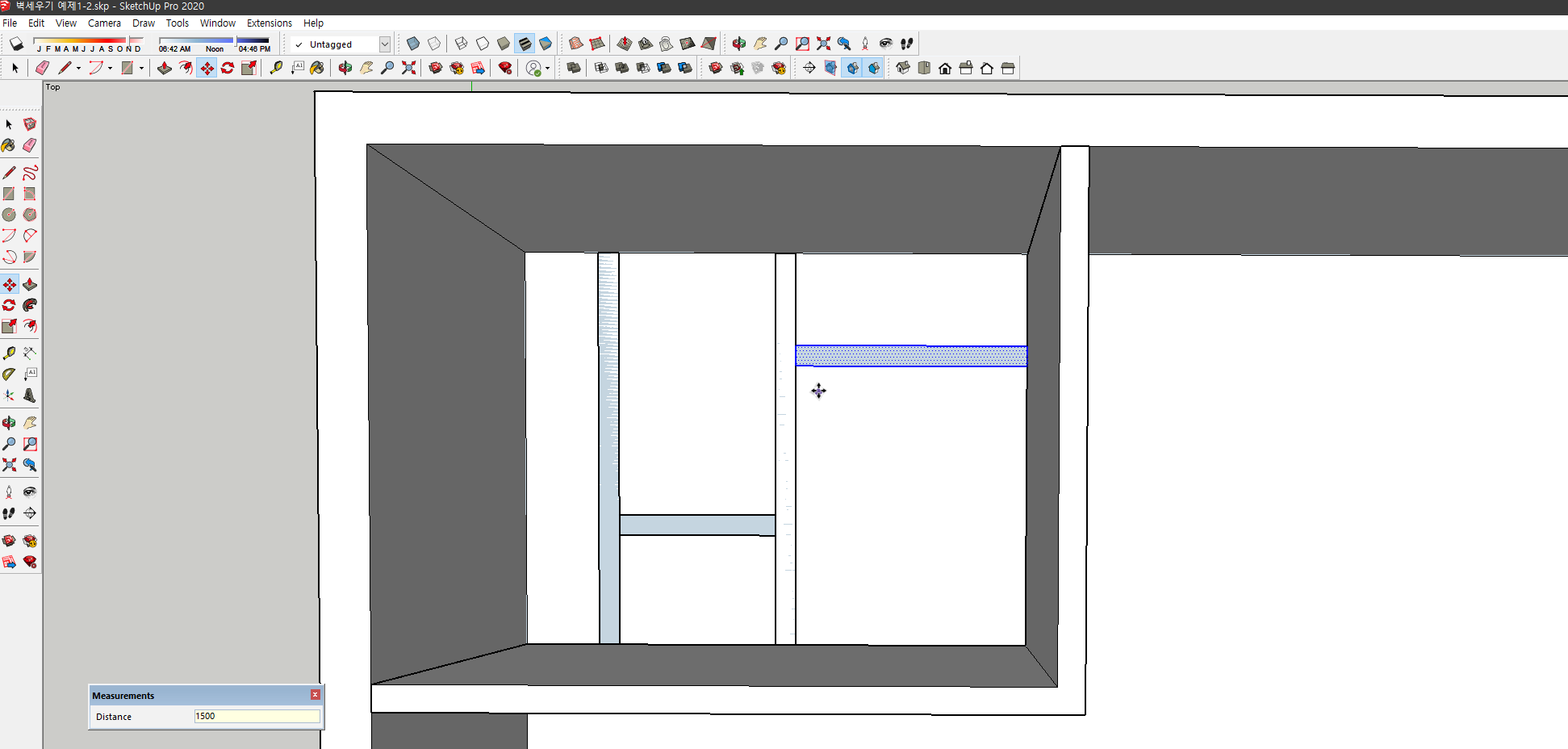This screenshot has height=749, width=1568.
Task: Switch to Top view
Action: pos(924,68)
